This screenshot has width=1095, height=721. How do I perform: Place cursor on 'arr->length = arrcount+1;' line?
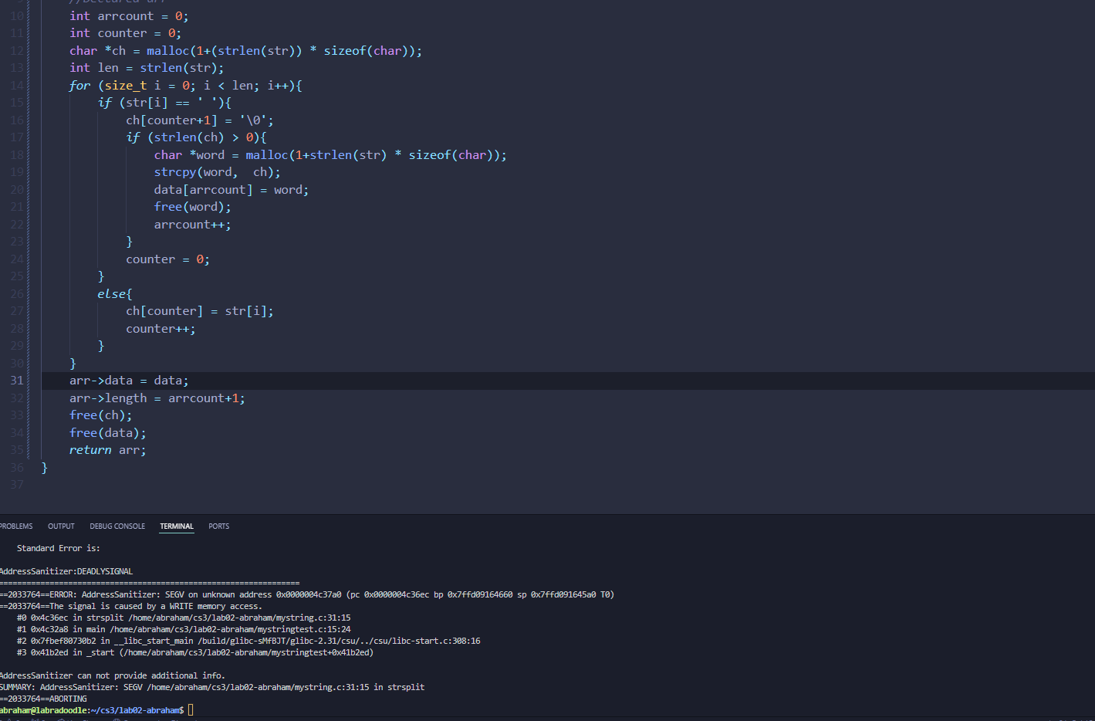[157, 398]
